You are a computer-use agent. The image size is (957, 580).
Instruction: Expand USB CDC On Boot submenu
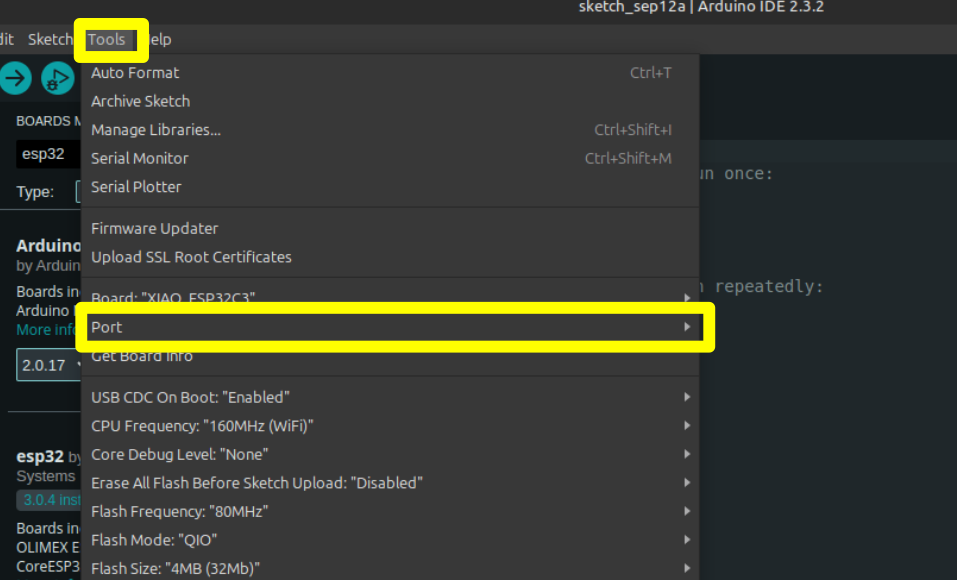click(390, 398)
